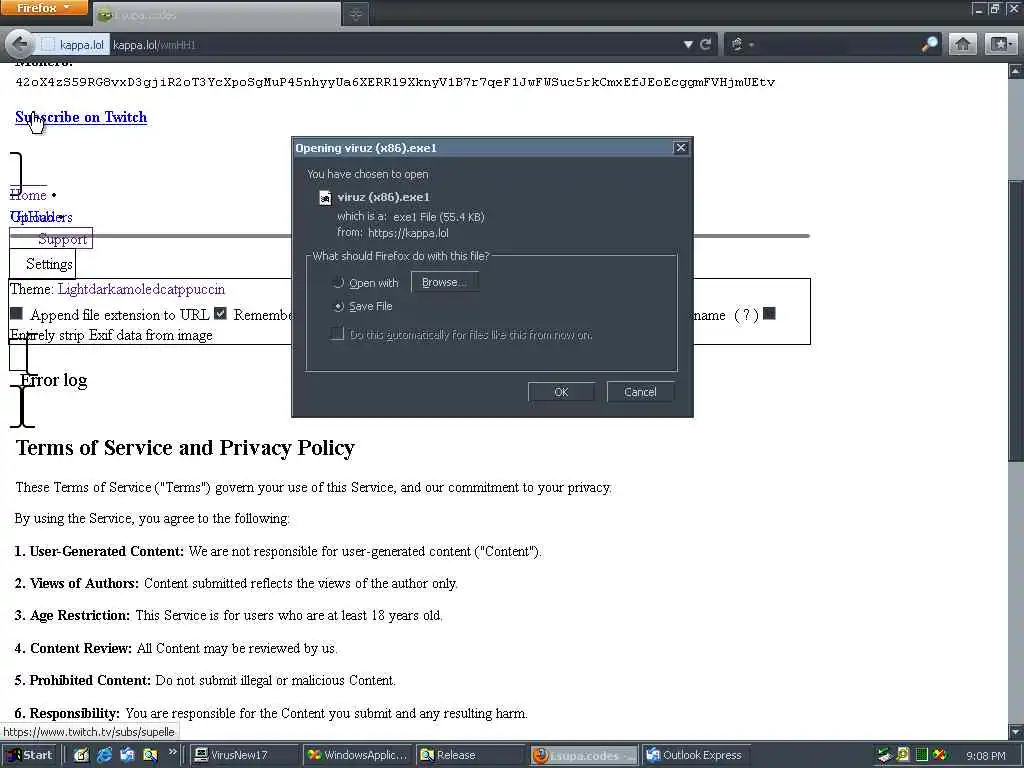Select the supa.codes browser tab

coord(216,14)
